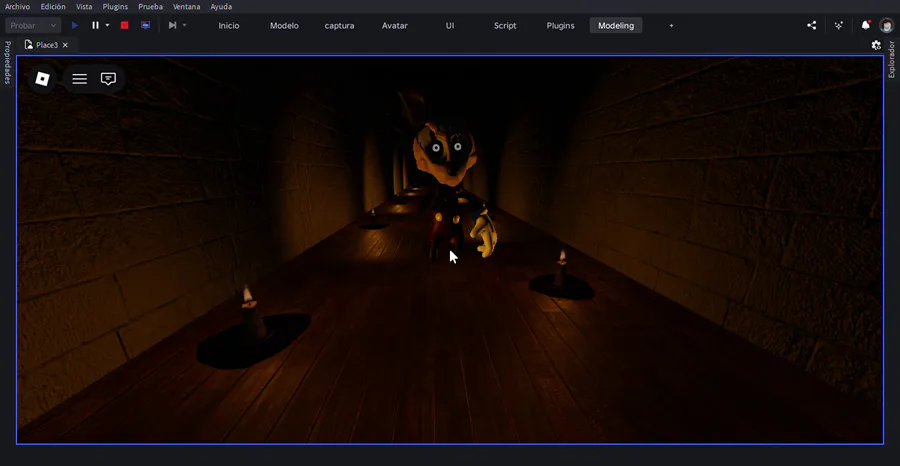The width and height of the screenshot is (900, 466).
Task: Open the Probar test mode dropdown
Action: pos(33,25)
